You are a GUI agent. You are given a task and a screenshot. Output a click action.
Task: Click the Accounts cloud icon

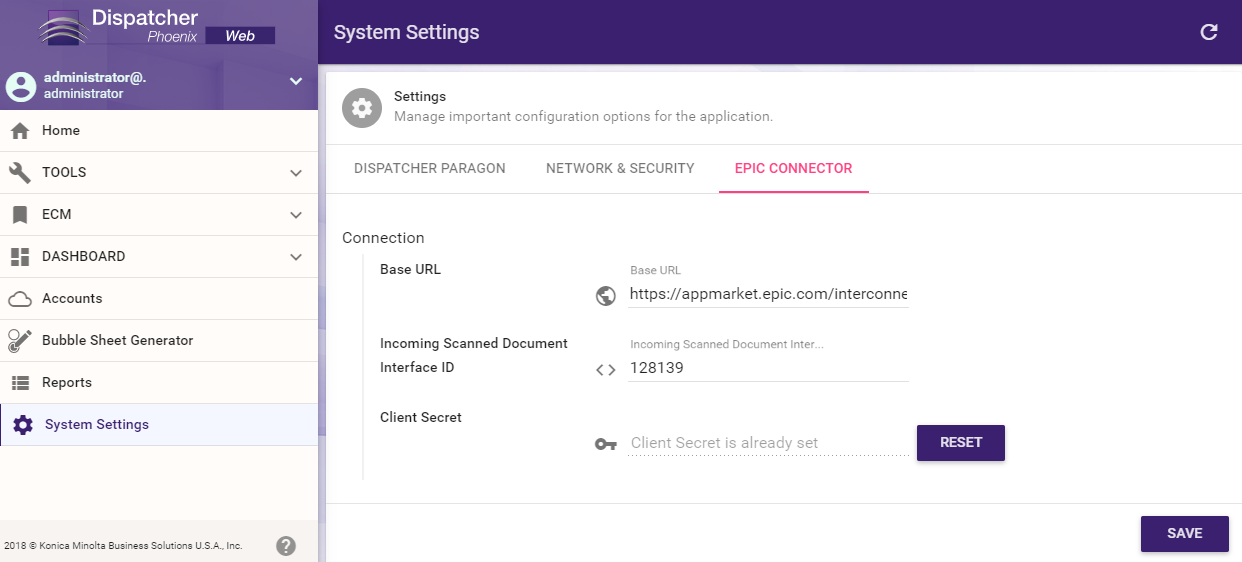(20, 299)
